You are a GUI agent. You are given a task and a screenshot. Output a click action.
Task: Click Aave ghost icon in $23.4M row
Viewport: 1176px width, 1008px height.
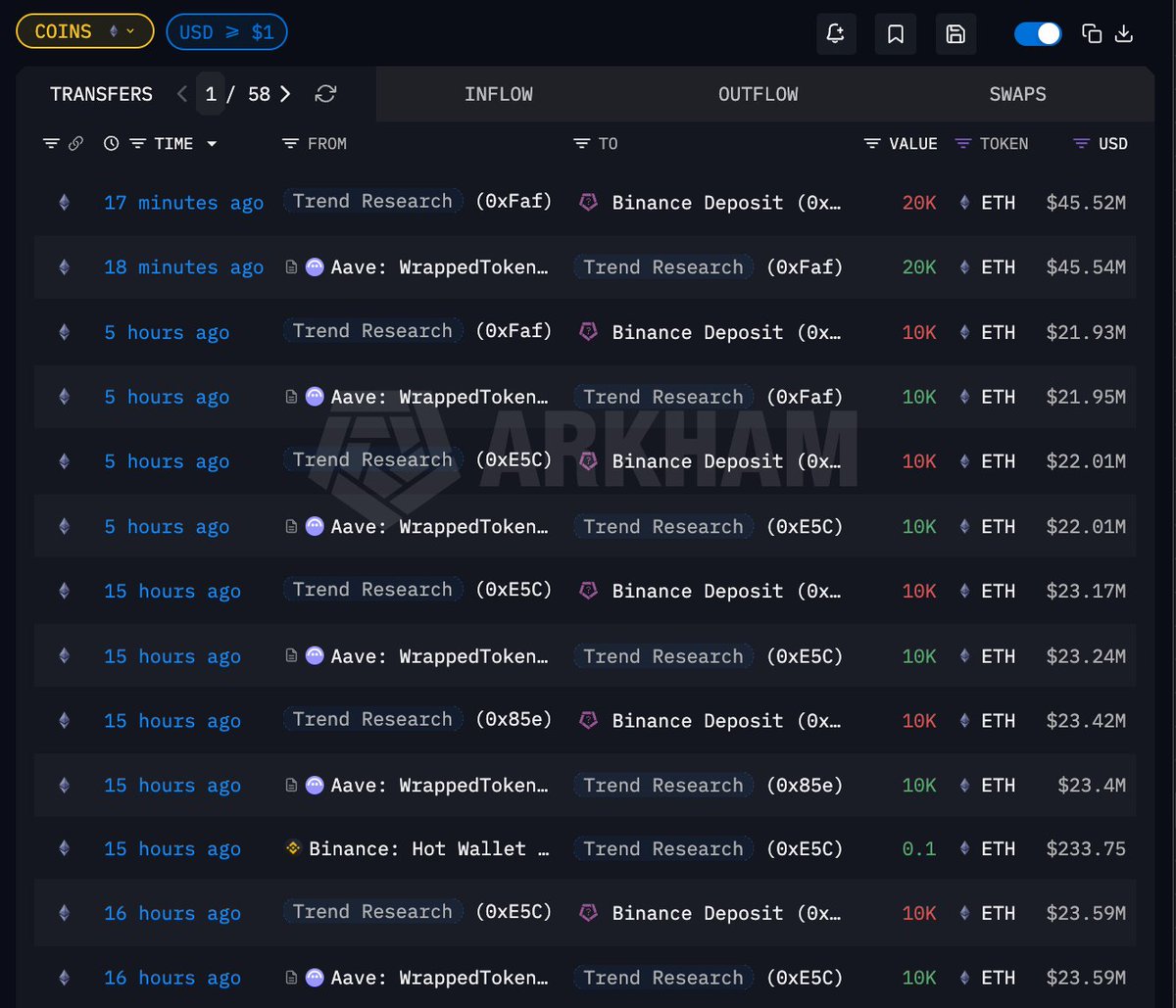coord(315,786)
